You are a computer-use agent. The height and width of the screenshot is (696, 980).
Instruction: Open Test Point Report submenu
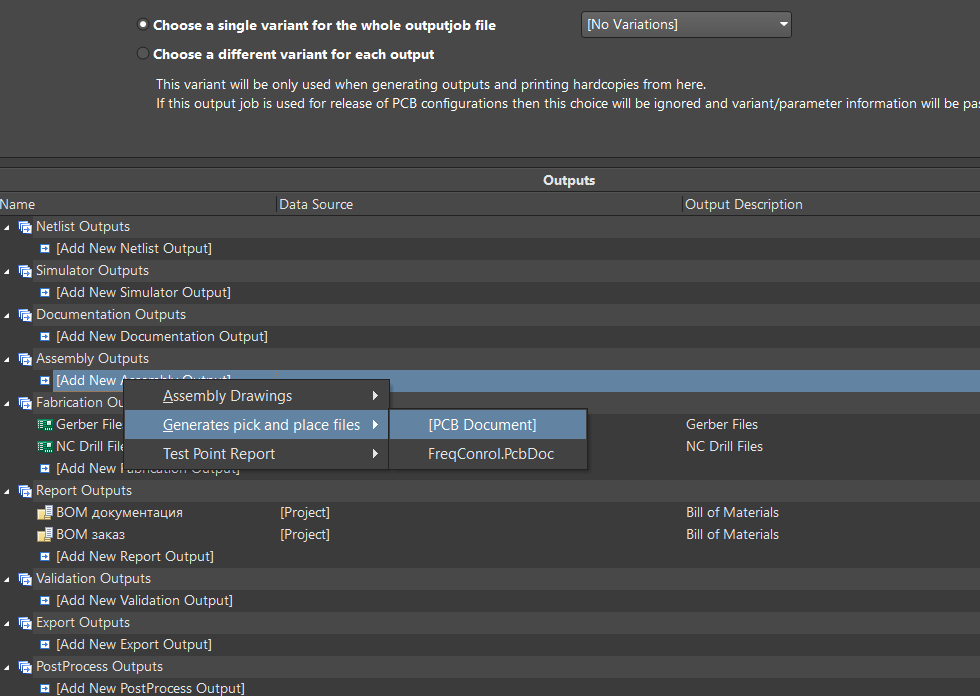coord(257,454)
